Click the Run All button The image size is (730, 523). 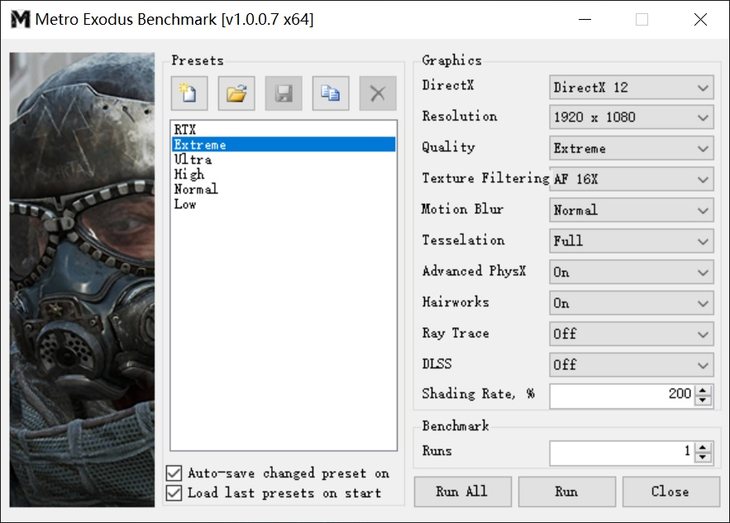[462, 491]
